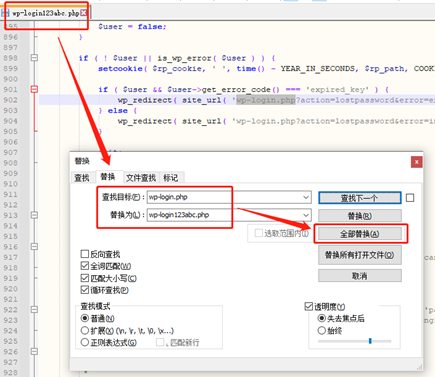Toggle the 透明度 checkbox
Image resolution: width=435 pixels, height=377 pixels.
point(309,306)
